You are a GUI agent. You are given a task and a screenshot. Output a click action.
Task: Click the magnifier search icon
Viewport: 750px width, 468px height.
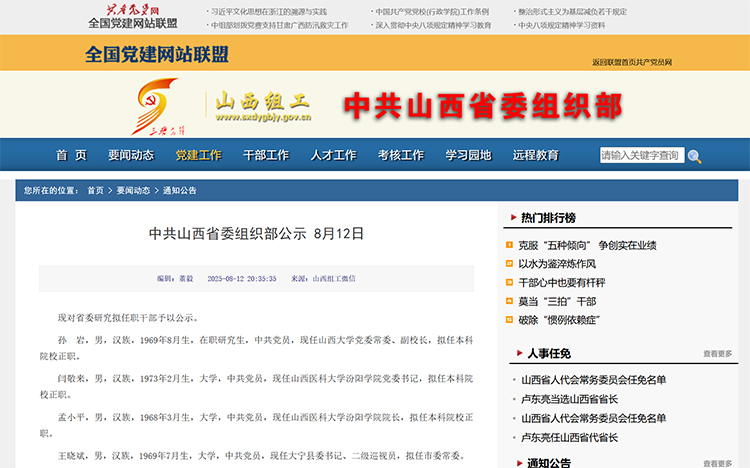click(x=694, y=156)
